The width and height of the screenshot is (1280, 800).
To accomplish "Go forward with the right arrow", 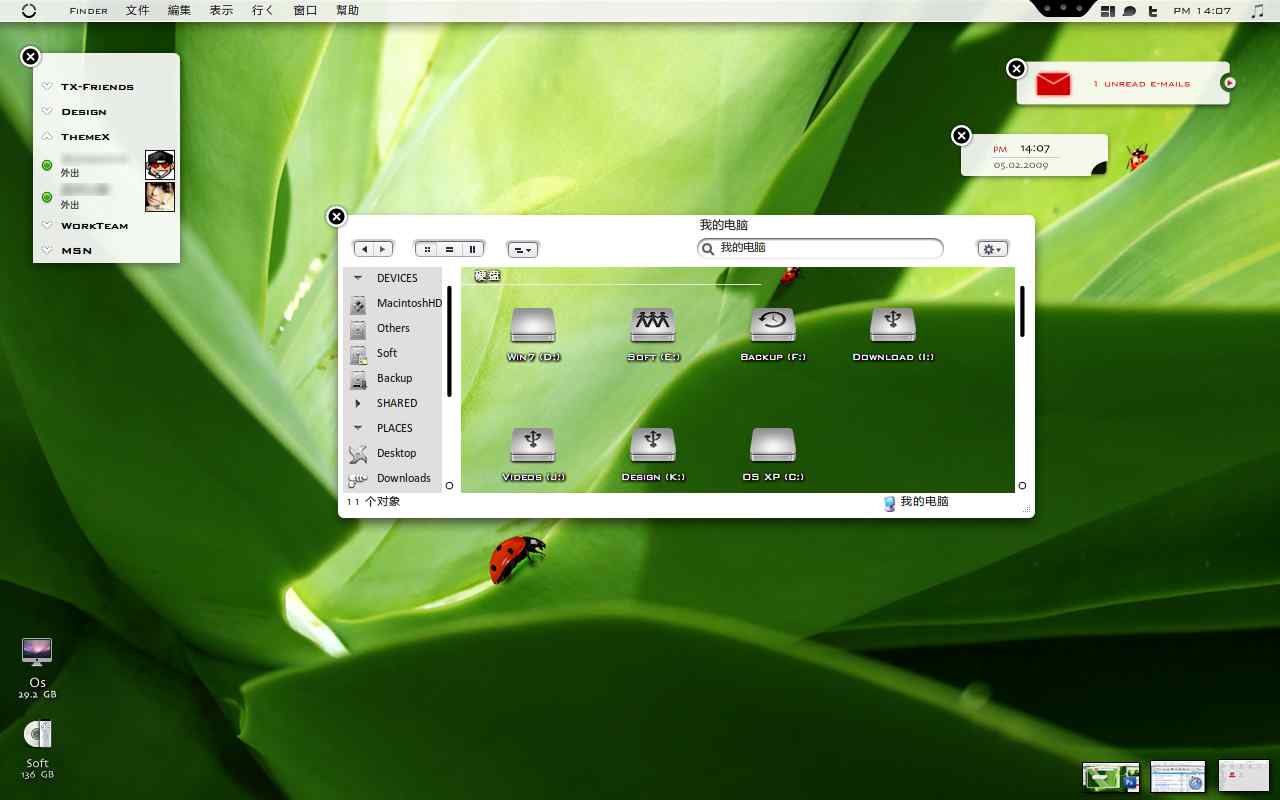I will click(x=383, y=249).
